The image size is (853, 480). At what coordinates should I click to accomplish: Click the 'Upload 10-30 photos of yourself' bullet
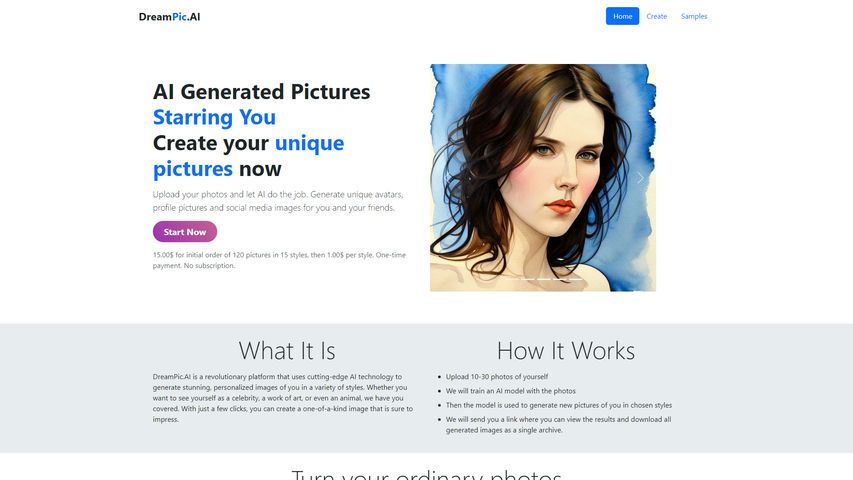tap(497, 377)
